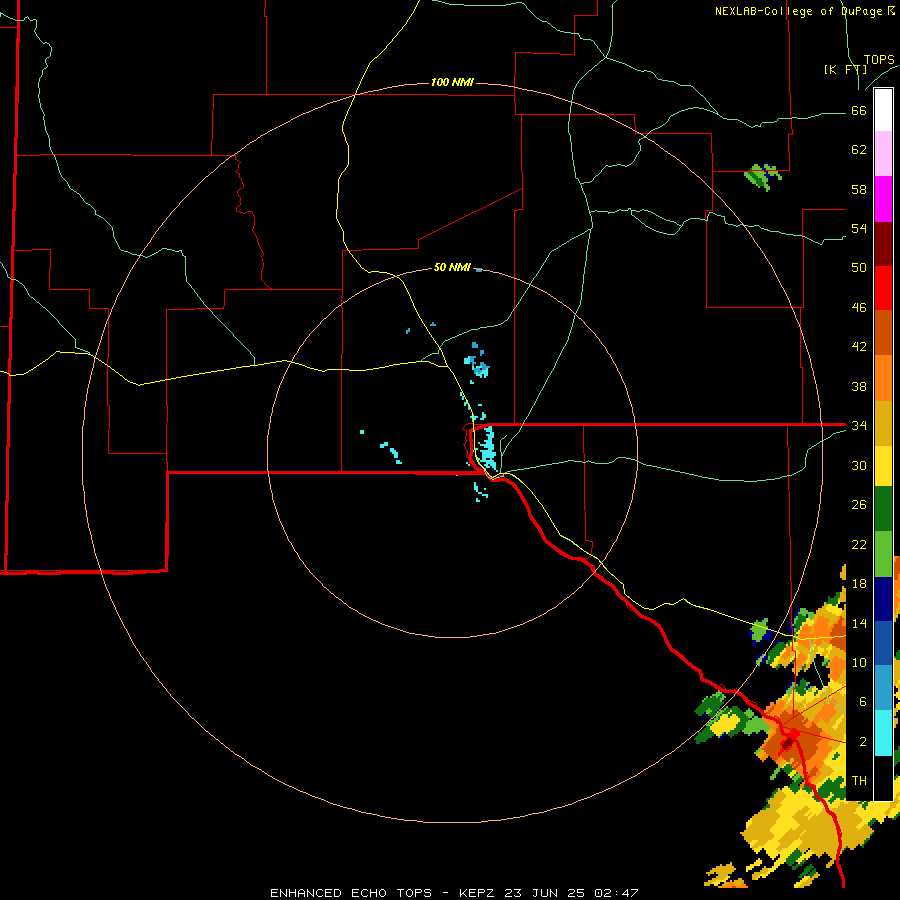Viewport: 900px width, 900px height.
Task: Select the dark maroon legend swatch
Action: tap(883, 244)
